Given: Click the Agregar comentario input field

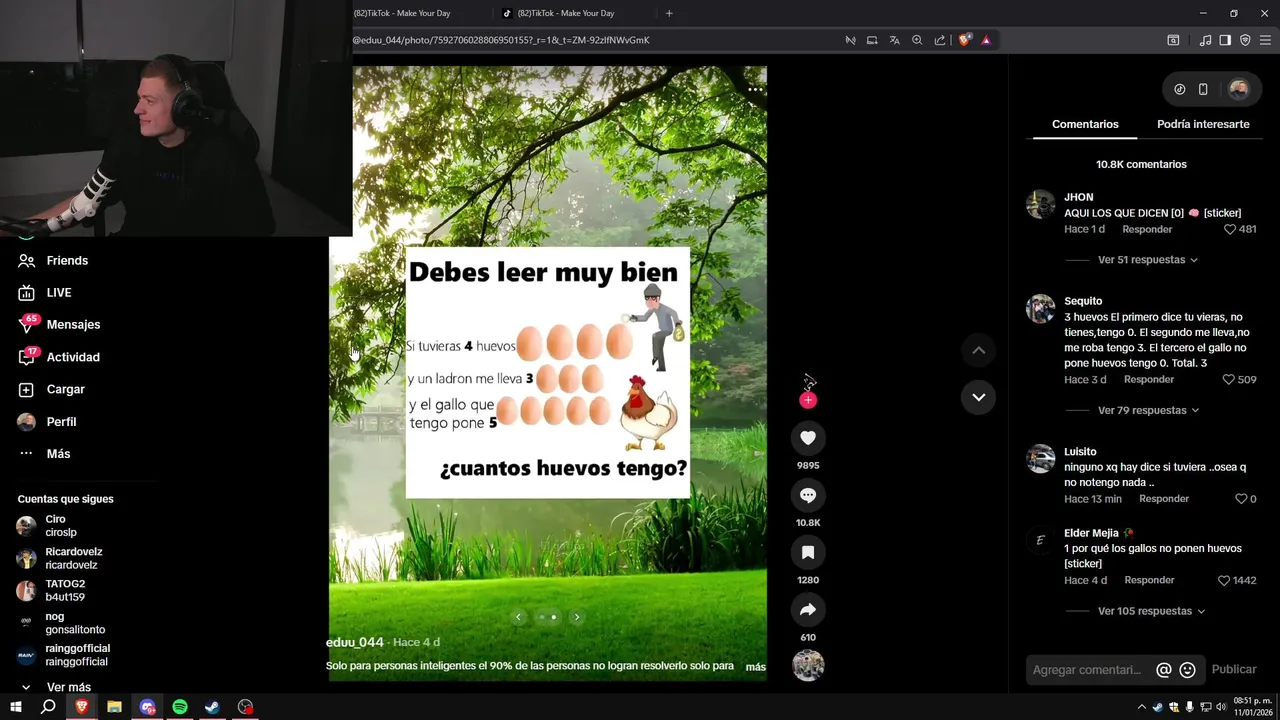Looking at the screenshot, I should pyautogui.click(x=1087, y=670).
